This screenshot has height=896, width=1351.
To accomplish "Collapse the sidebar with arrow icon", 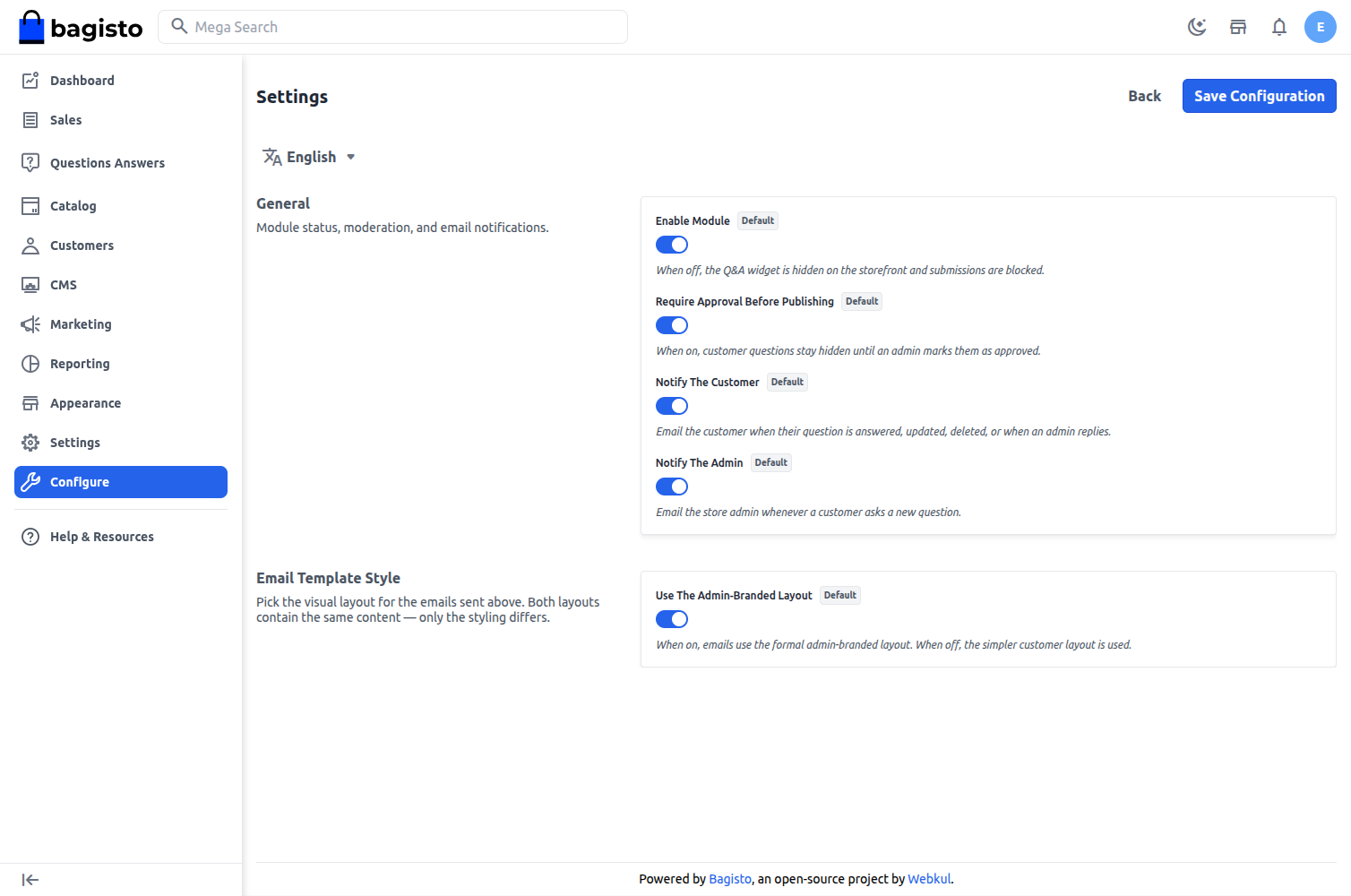I will pyautogui.click(x=30, y=880).
